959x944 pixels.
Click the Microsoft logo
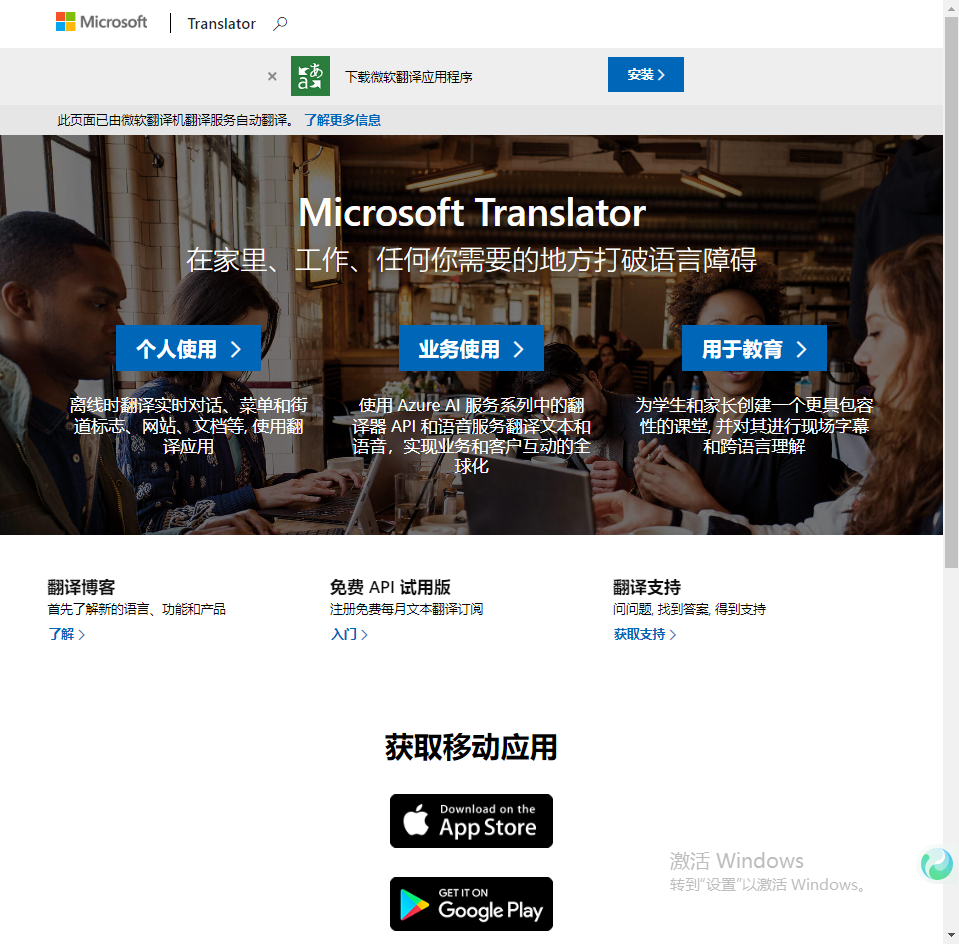(102, 22)
